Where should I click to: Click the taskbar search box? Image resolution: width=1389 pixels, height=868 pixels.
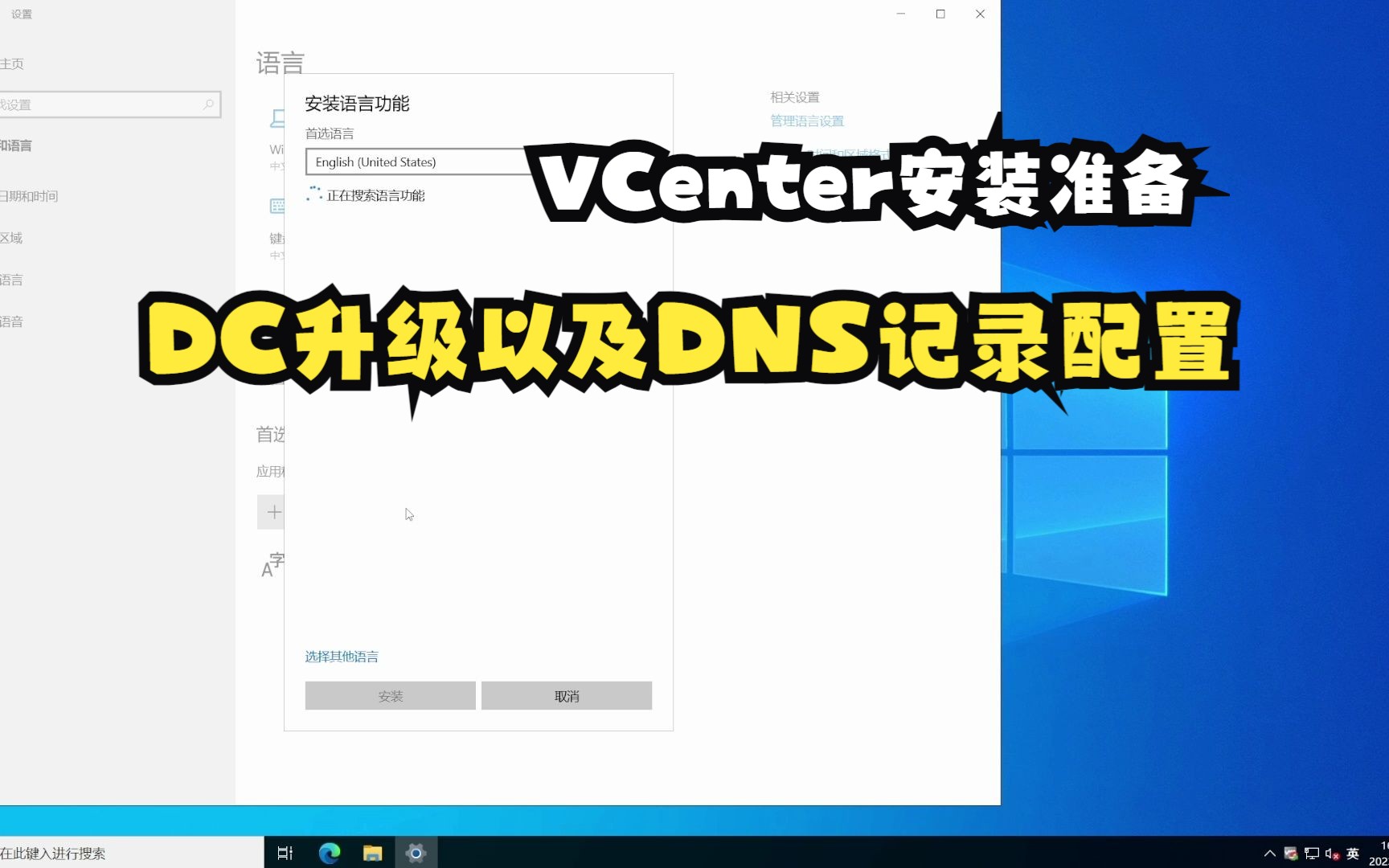point(132,853)
